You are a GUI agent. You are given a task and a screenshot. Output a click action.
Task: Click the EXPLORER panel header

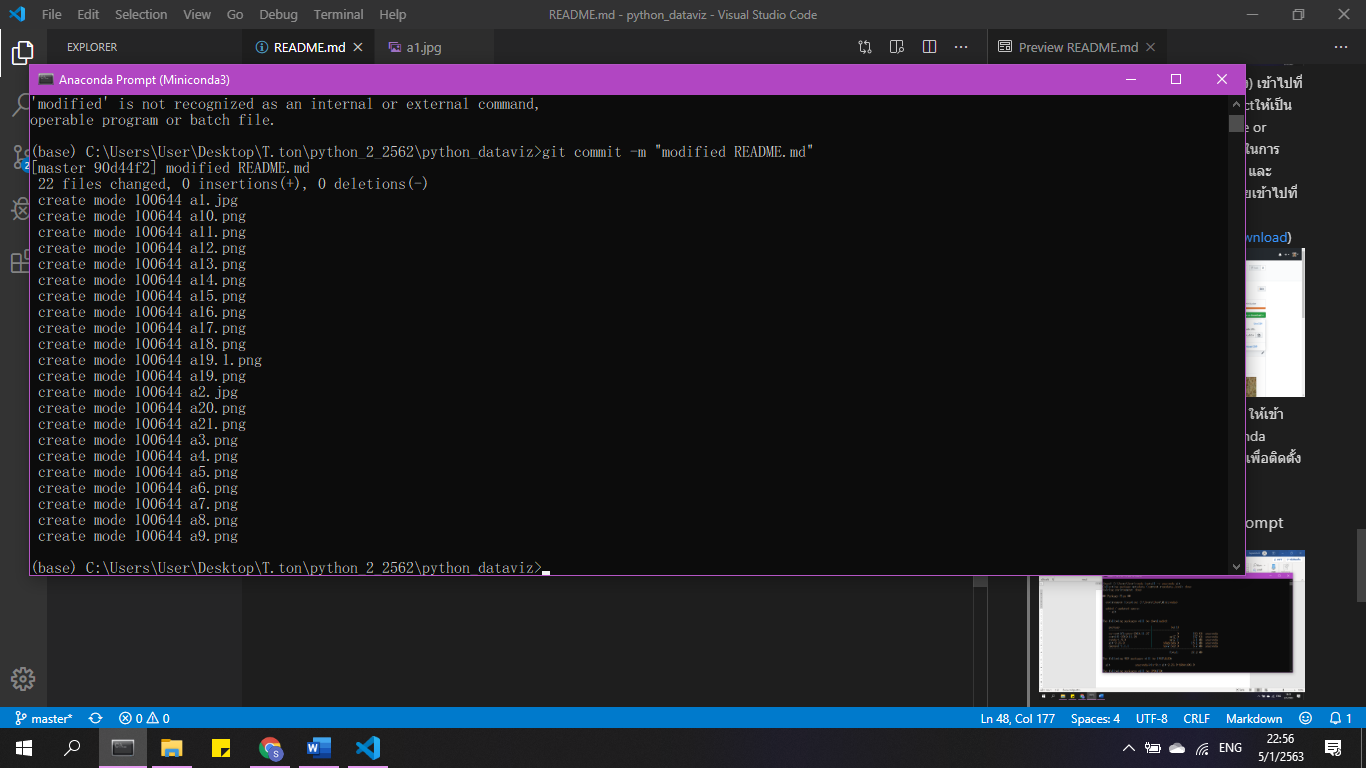click(x=92, y=47)
